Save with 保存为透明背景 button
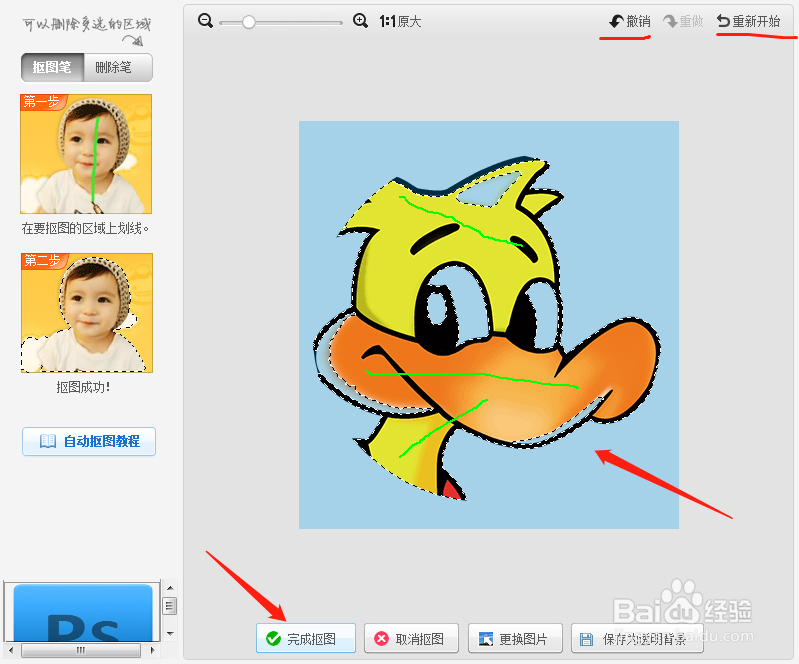 tap(637, 638)
